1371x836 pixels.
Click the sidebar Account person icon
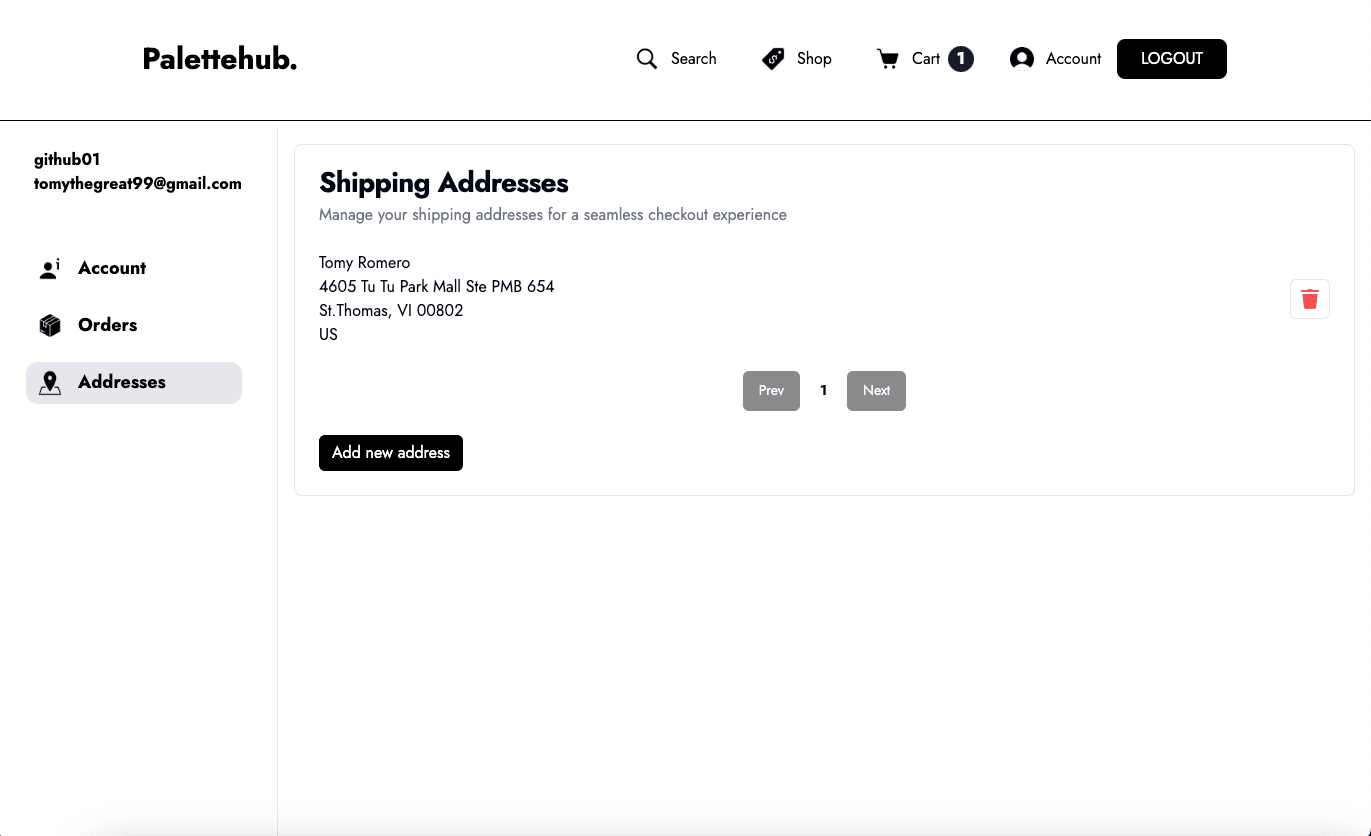coord(49,269)
